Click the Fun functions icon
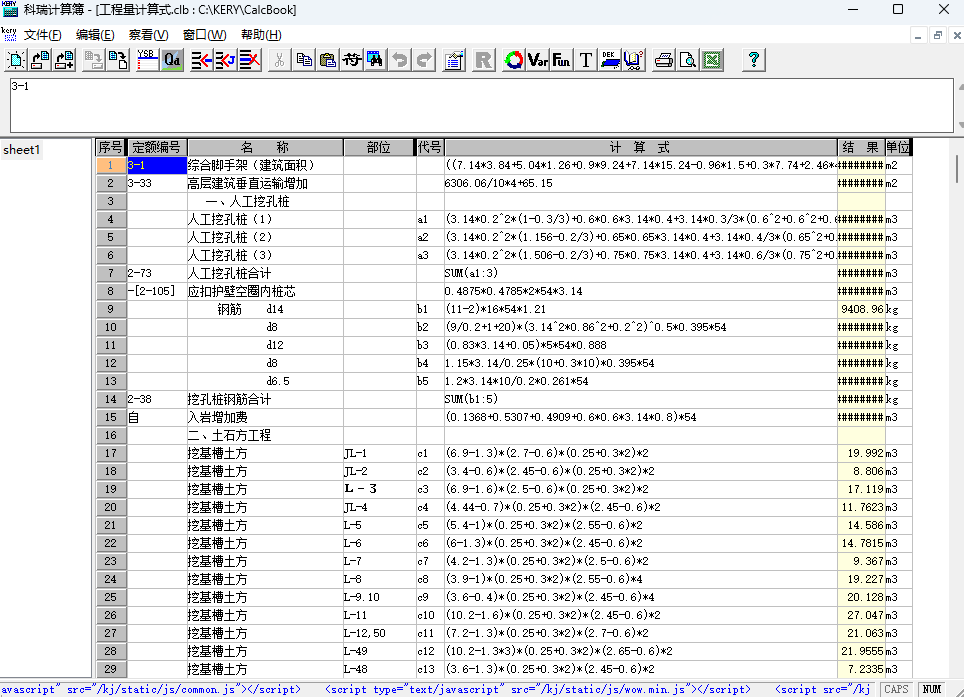964x697 pixels. 561,60
